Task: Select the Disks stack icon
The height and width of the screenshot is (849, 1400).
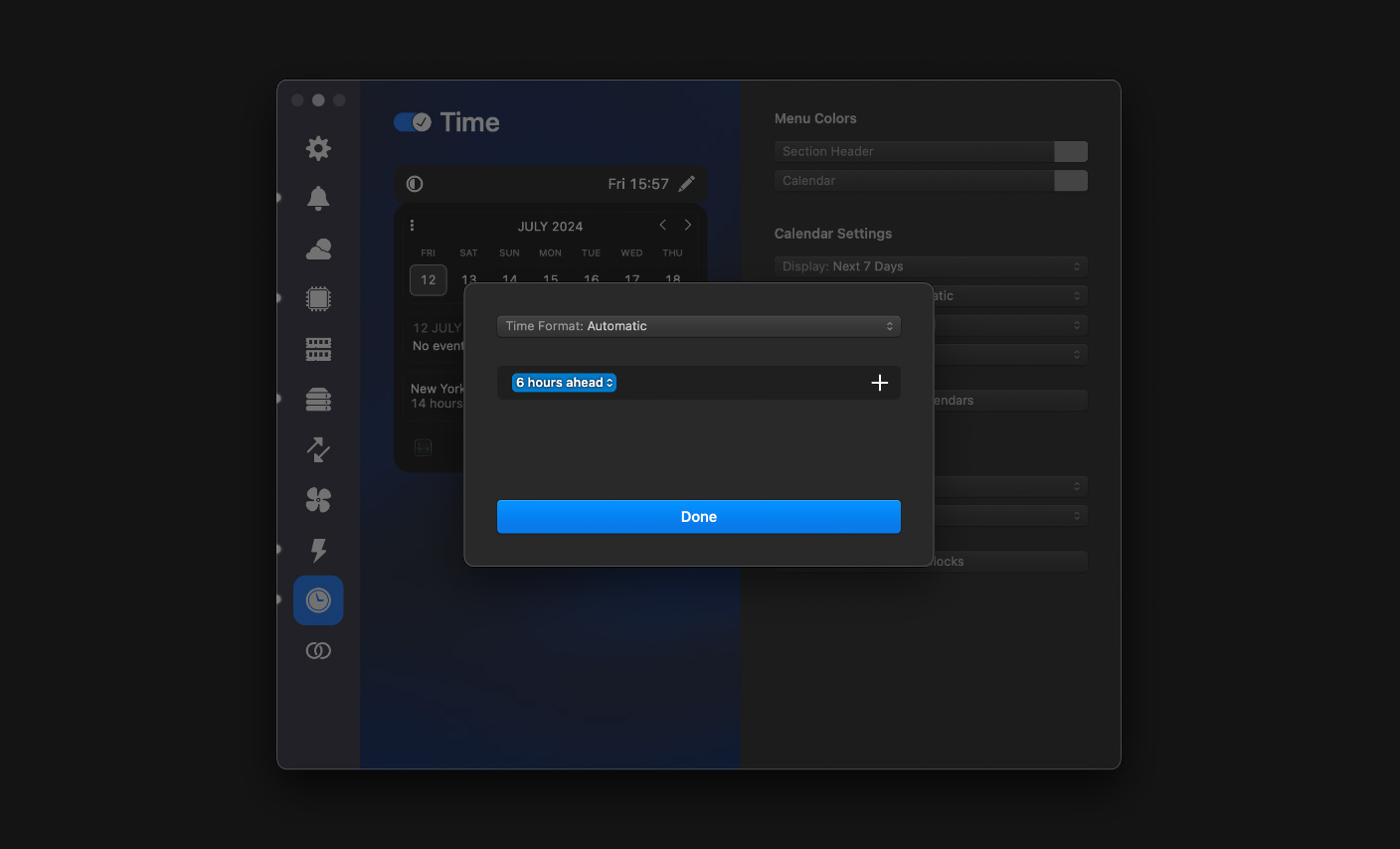Action: [318, 400]
